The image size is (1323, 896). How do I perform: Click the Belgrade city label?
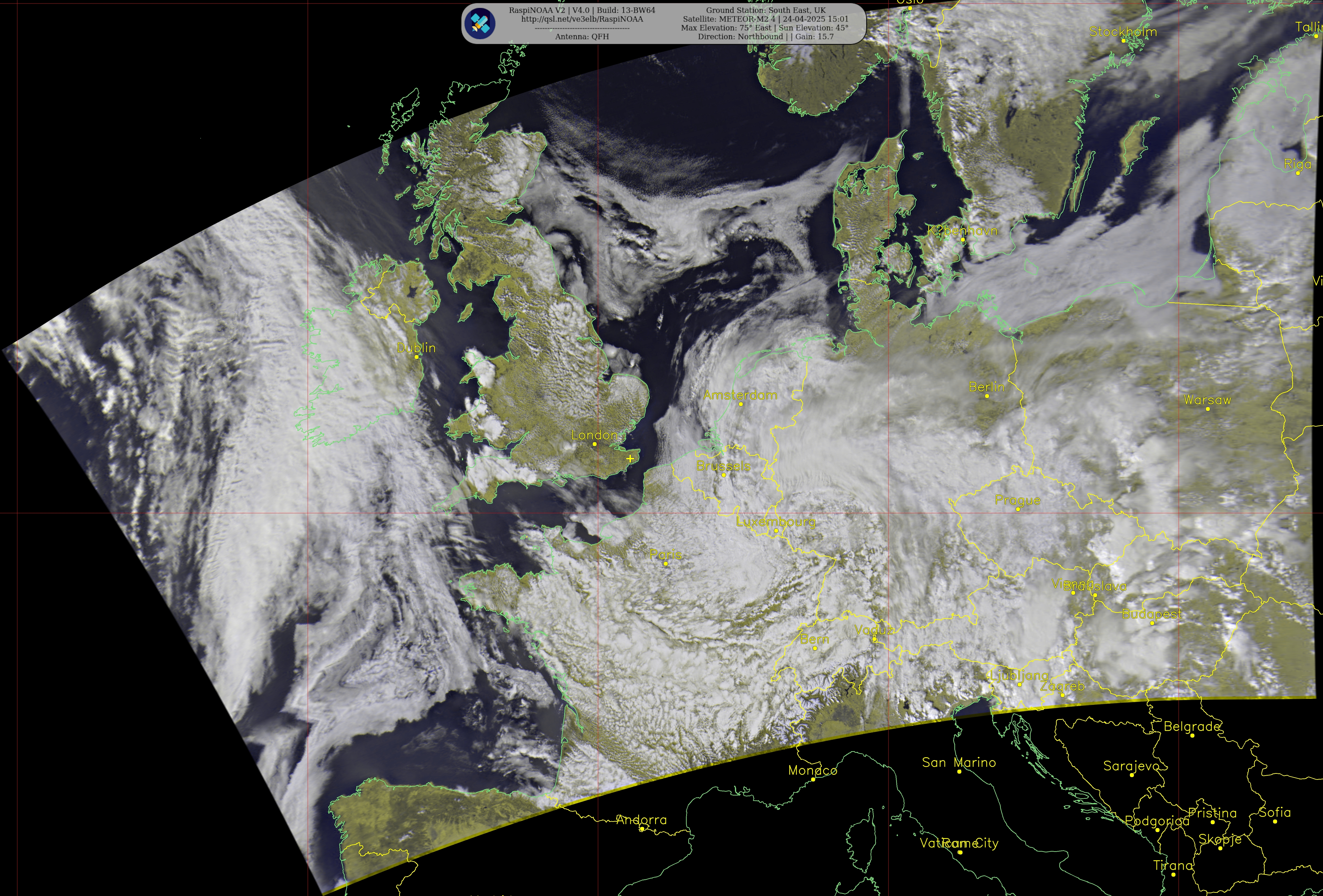pos(1192,726)
